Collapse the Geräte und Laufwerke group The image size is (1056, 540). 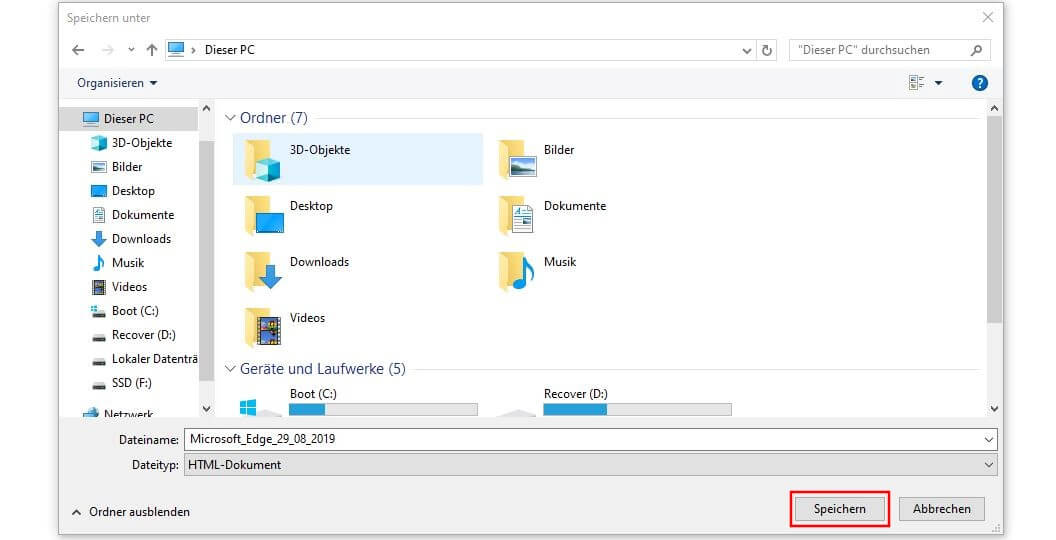tap(230, 369)
